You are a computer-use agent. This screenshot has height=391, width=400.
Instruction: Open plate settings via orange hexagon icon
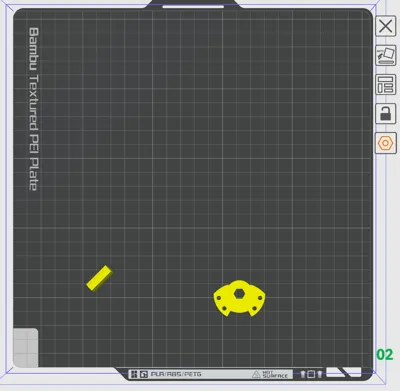click(386, 143)
